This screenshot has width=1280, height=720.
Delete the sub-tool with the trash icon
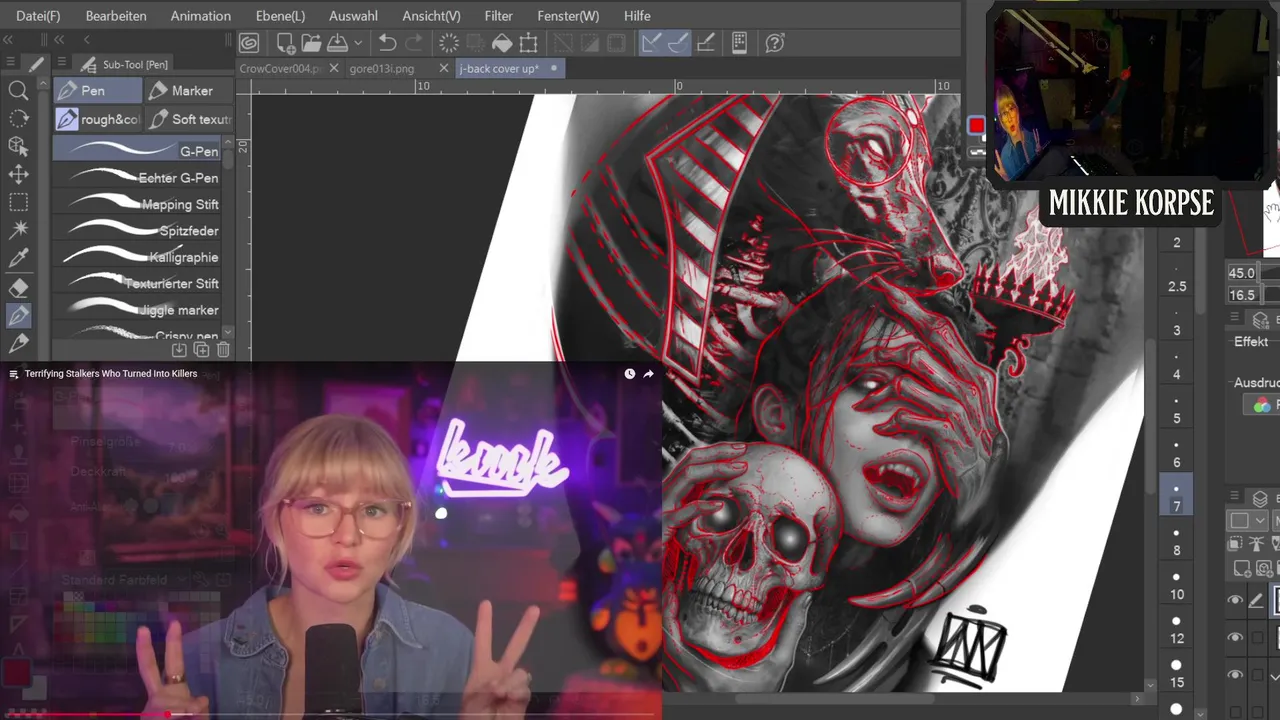point(223,350)
